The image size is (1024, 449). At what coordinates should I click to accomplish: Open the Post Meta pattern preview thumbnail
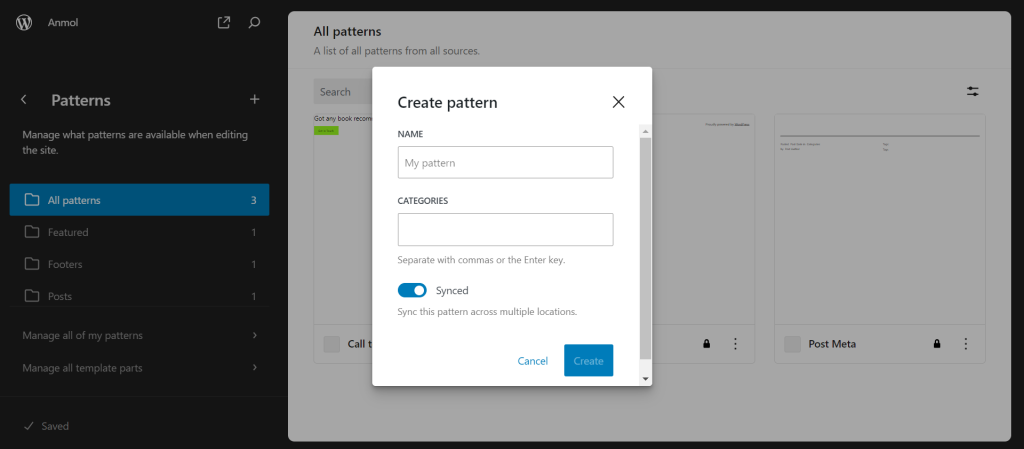point(880,219)
